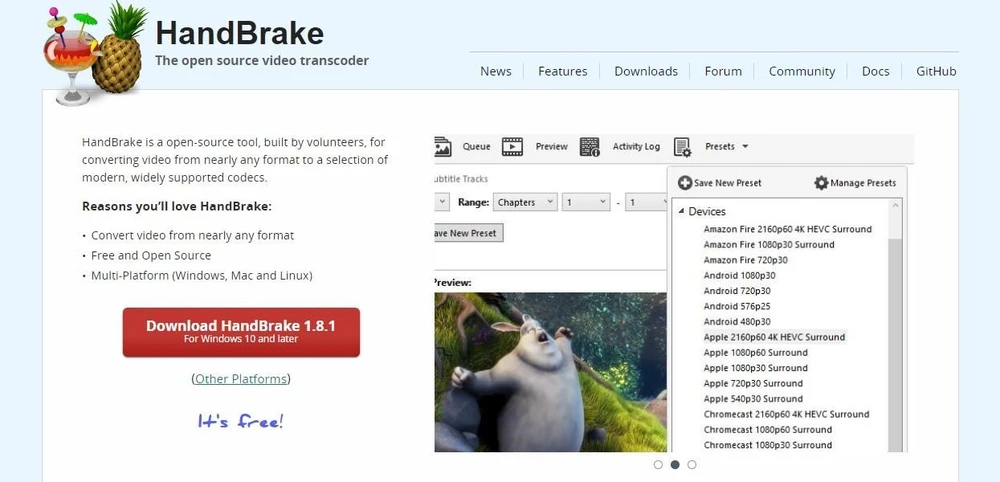Open the Activity Log icon
The width and height of the screenshot is (1000, 482).
pos(590,147)
